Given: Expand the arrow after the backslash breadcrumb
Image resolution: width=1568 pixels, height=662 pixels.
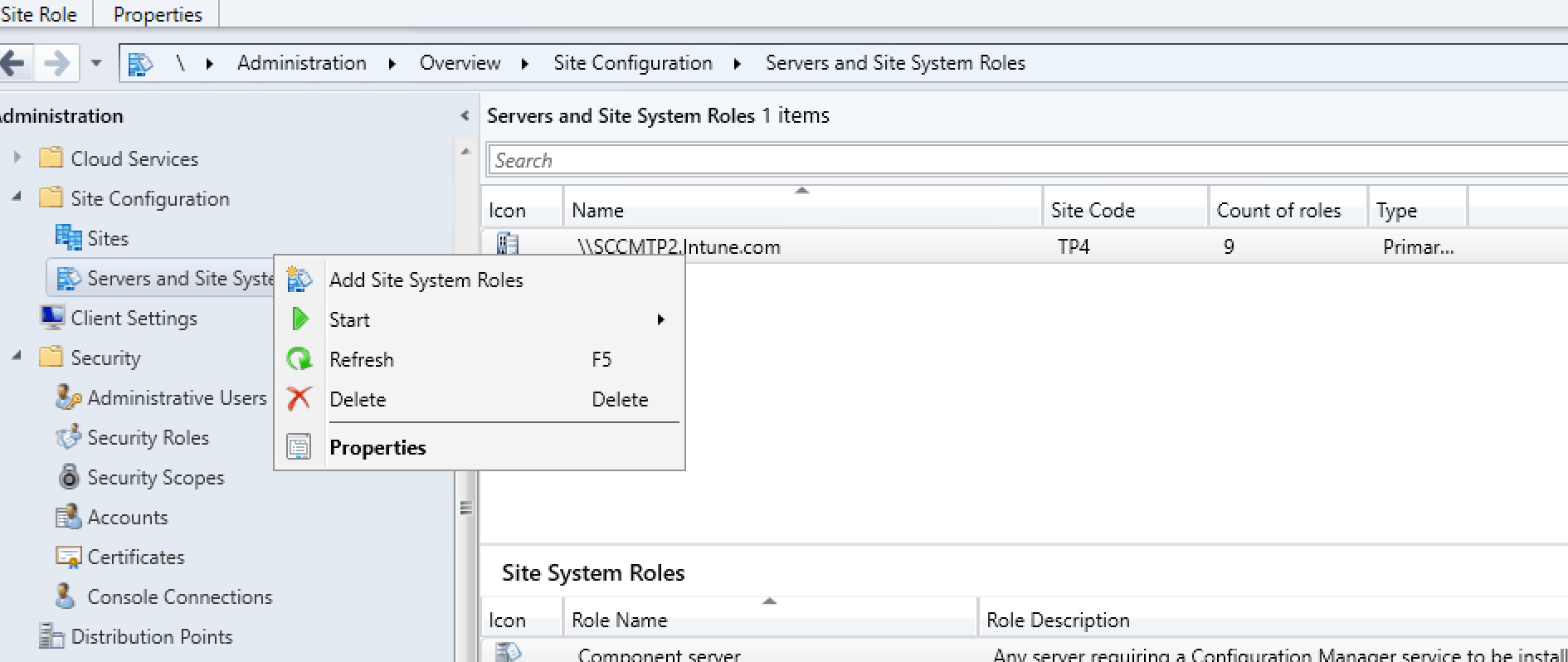Looking at the screenshot, I should pos(210,63).
